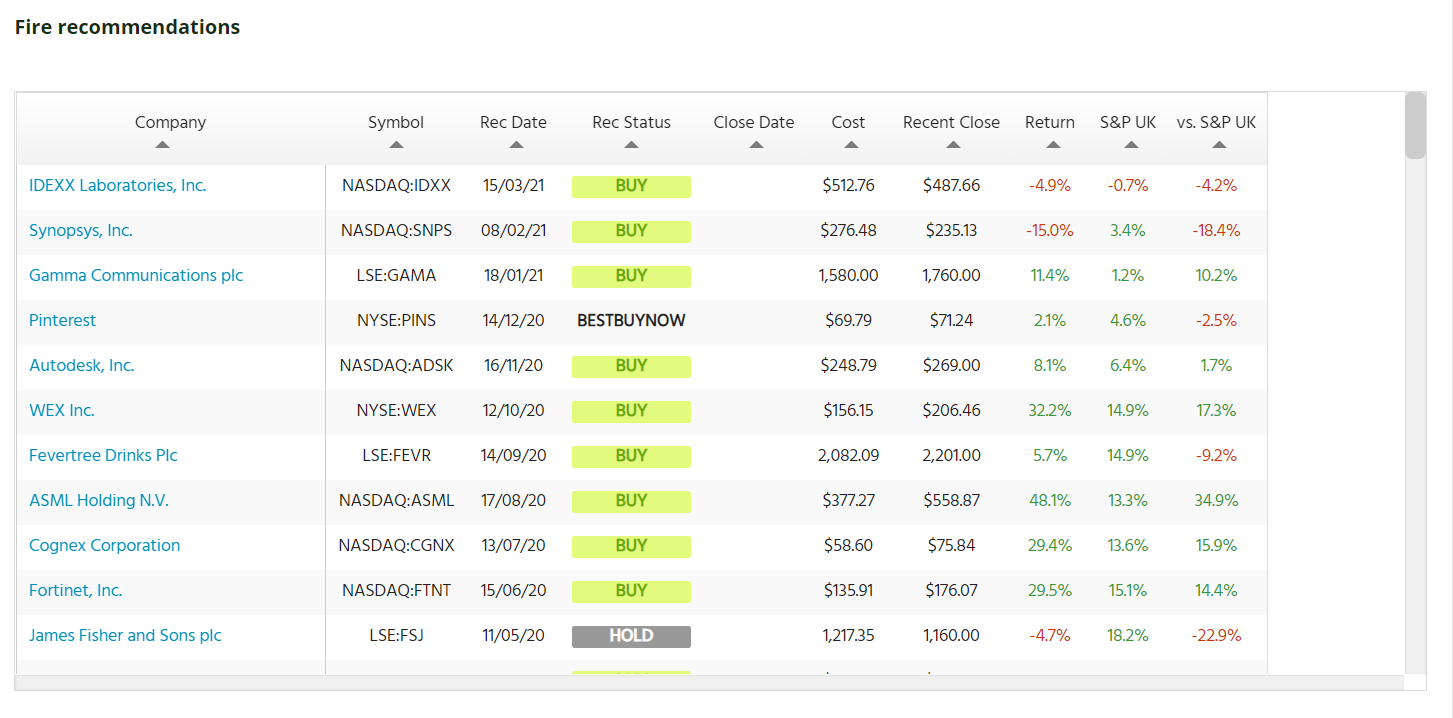Select NYSE:WEX symbol cell
Image resolution: width=1453 pixels, height=718 pixels.
tap(396, 410)
